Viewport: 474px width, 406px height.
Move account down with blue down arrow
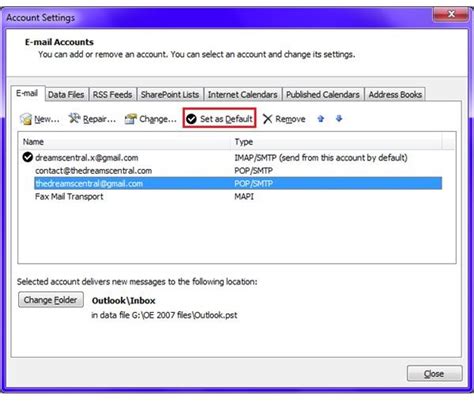click(x=339, y=118)
